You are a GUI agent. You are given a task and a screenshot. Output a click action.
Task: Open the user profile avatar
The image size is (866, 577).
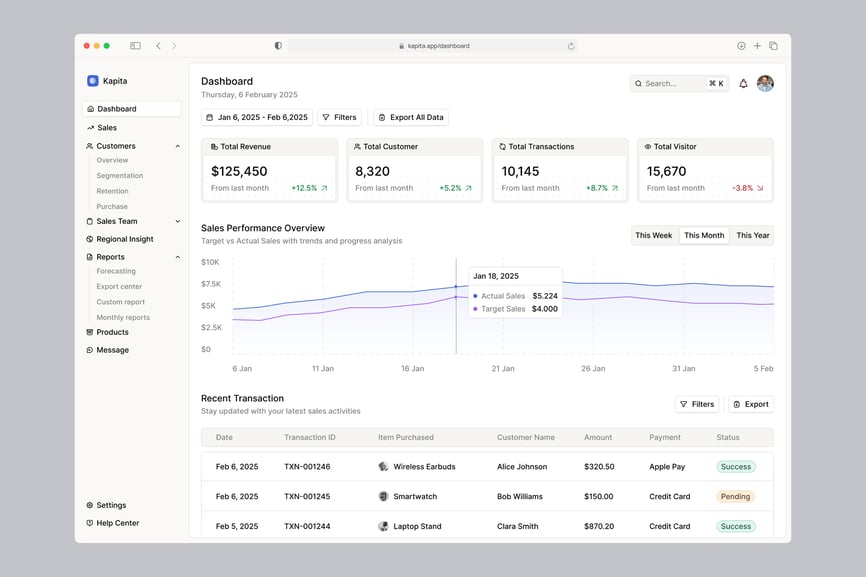coord(765,84)
